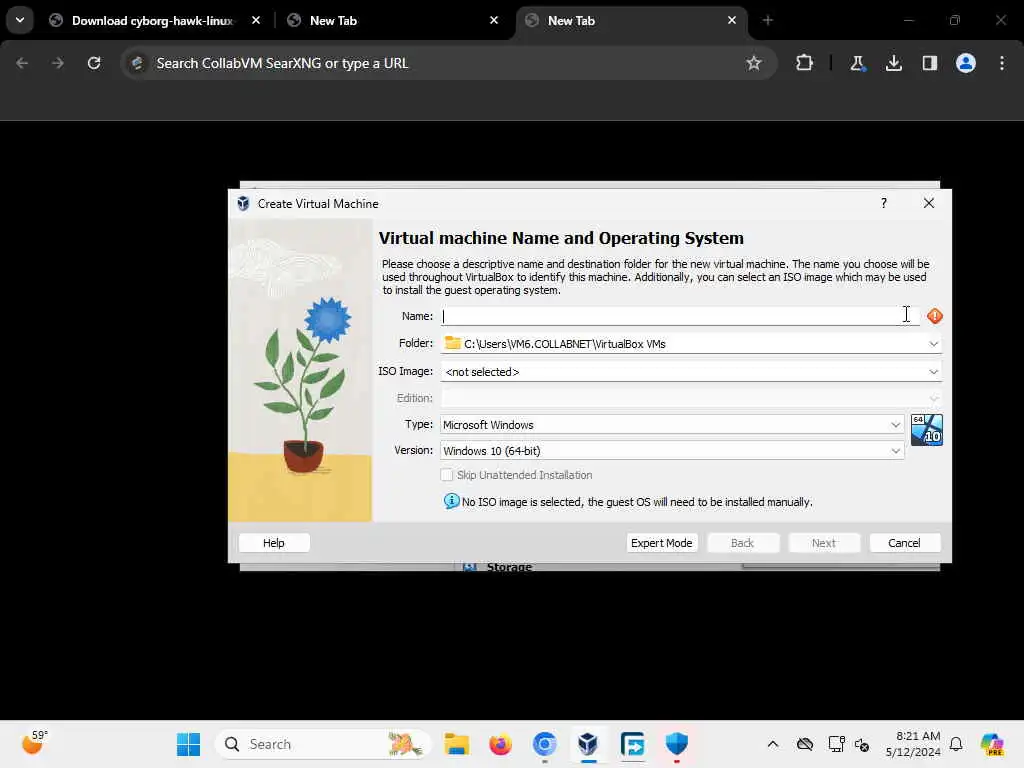This screenshot has width=1024, height=768.
Task: Open a new browser tab with plus
Action: (x=767, y=20)
